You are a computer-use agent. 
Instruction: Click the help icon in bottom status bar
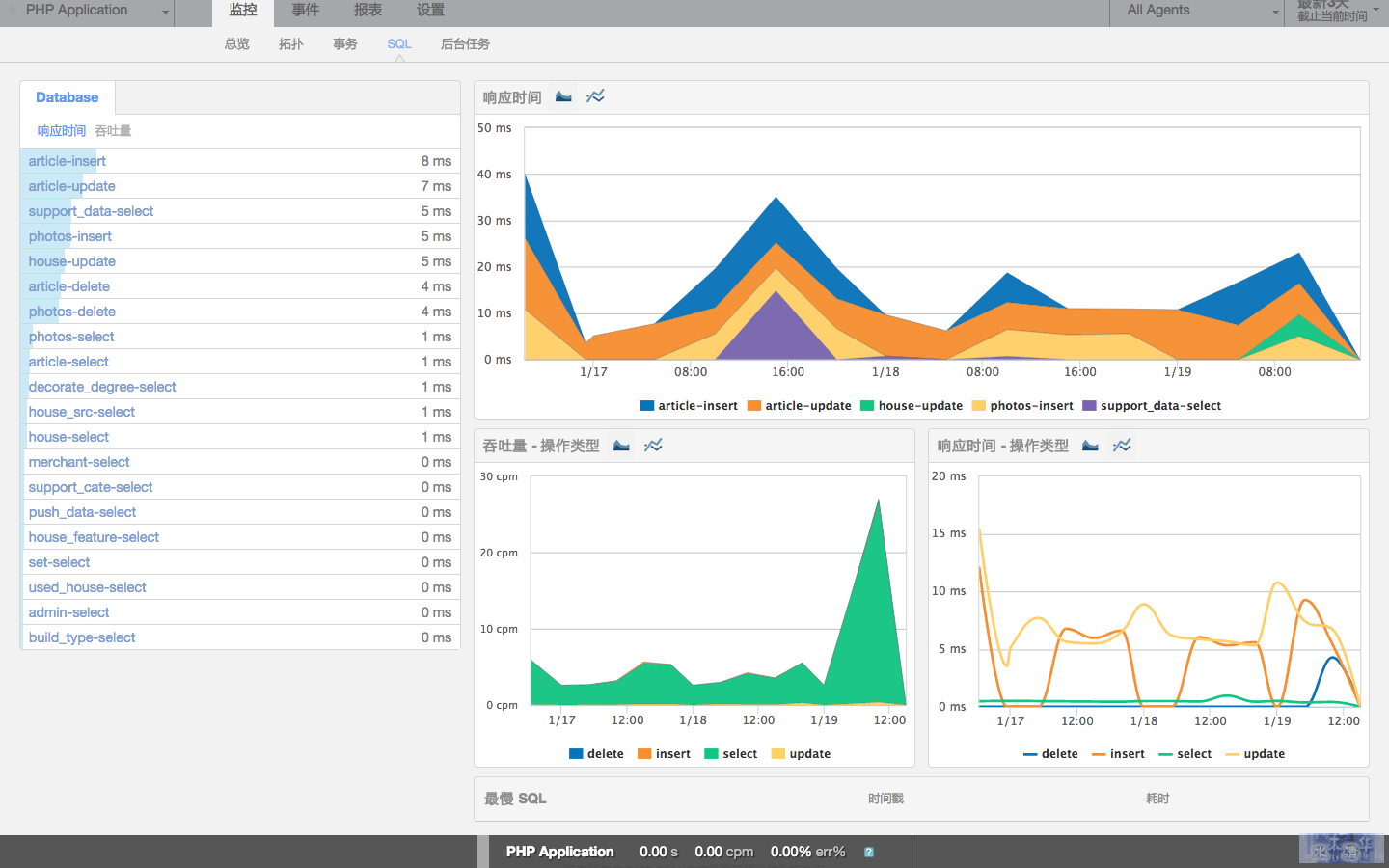point(869,852)
